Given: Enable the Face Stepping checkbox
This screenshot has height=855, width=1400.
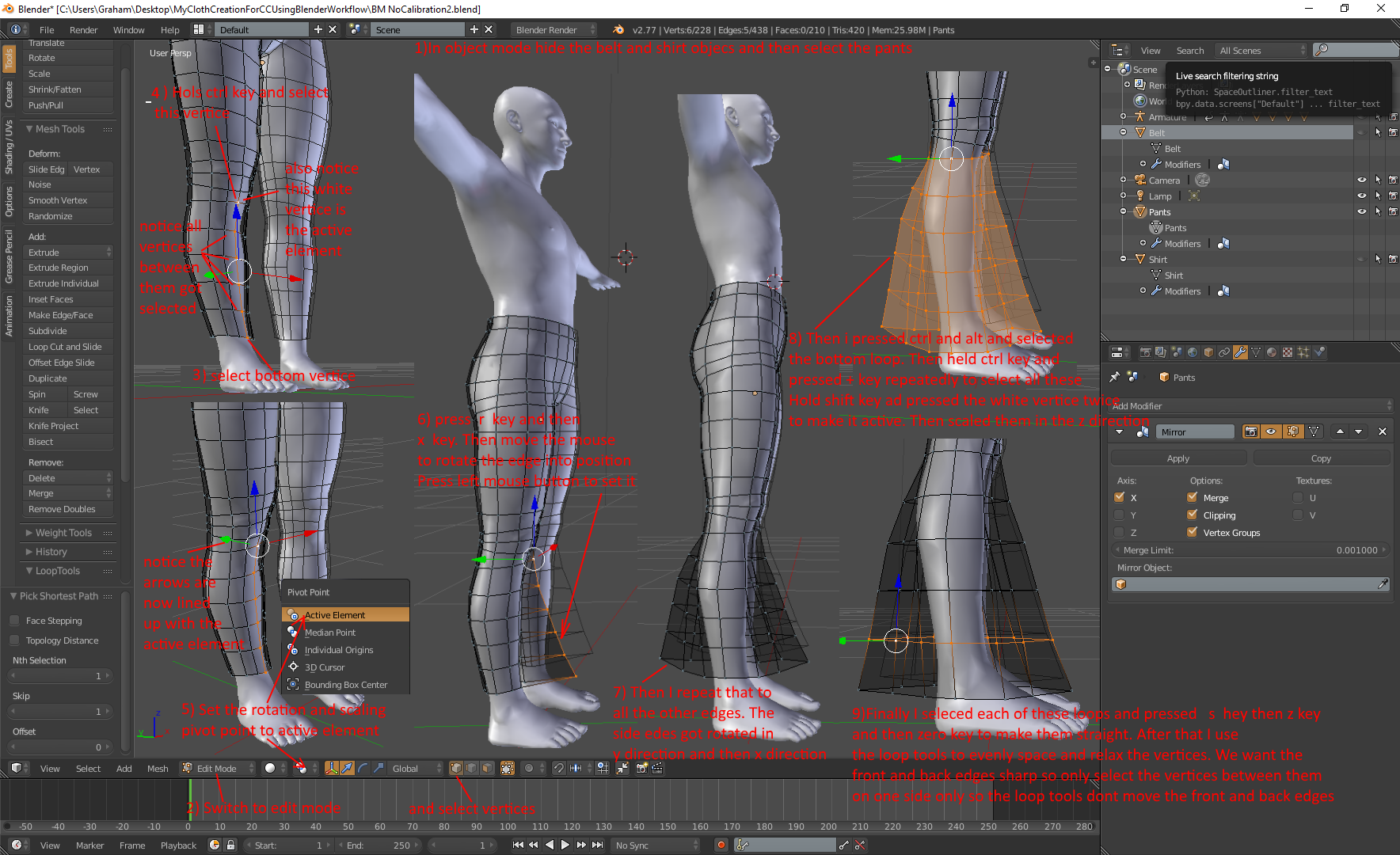Looking at the screenshot, I should tap(14, 621).
